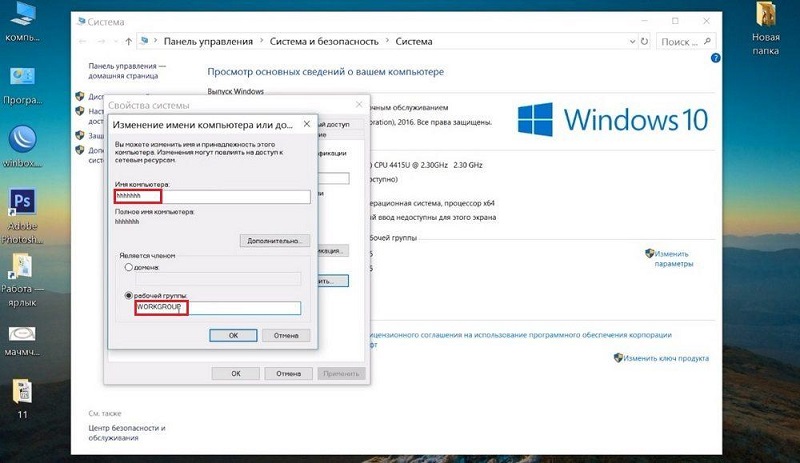Launch the Adobe Photoshop desktop shortcut
This screenshot has height=463, width=800.
pos(22,204)
